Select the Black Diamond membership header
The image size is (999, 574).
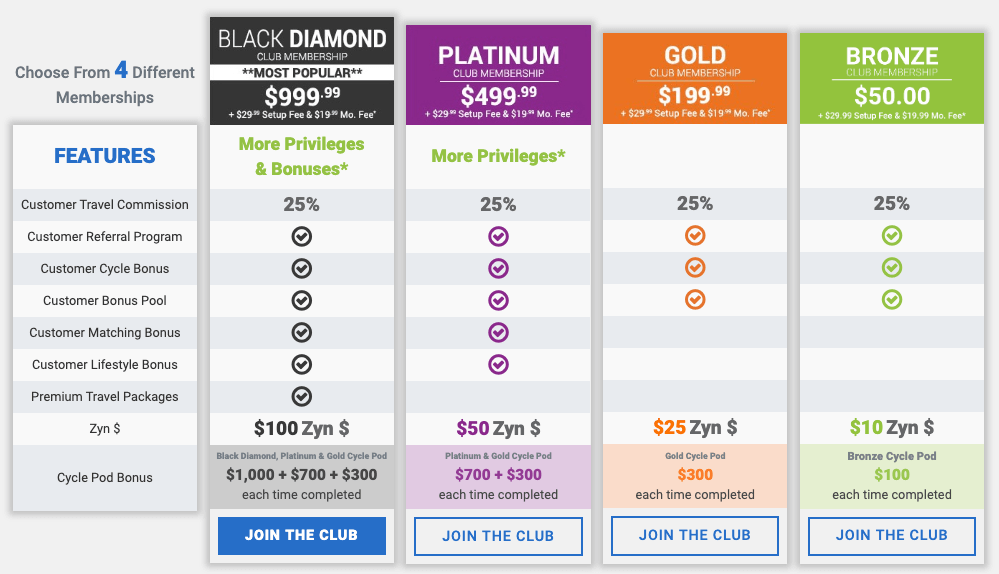pyautogui.click(x=302, y=71)
